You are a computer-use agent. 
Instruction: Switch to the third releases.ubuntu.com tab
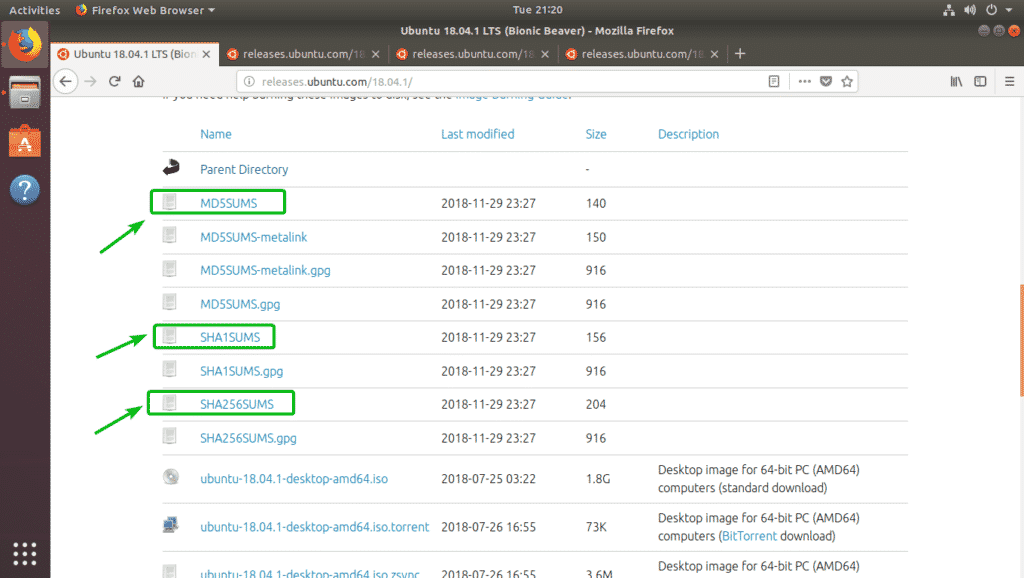(x=473, y=54)
